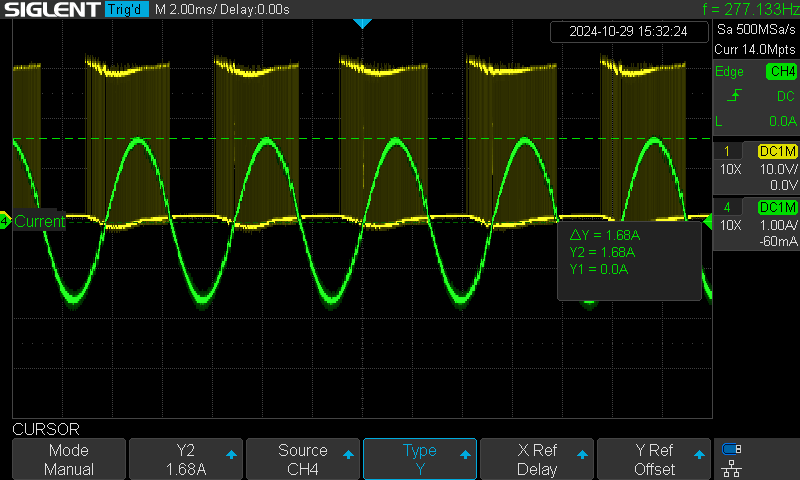Click the CH4 ground level marker on left
Viewport: 800px width, 480px height.
(5, 221)
